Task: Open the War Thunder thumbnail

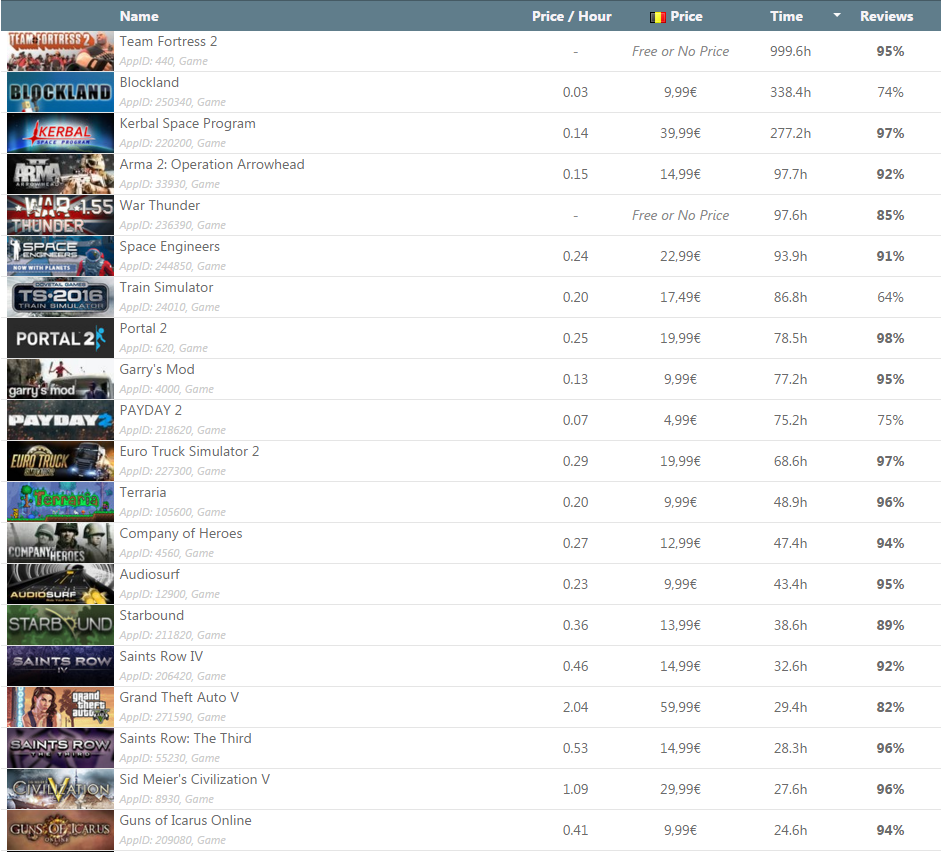Action: click(60, 215)
